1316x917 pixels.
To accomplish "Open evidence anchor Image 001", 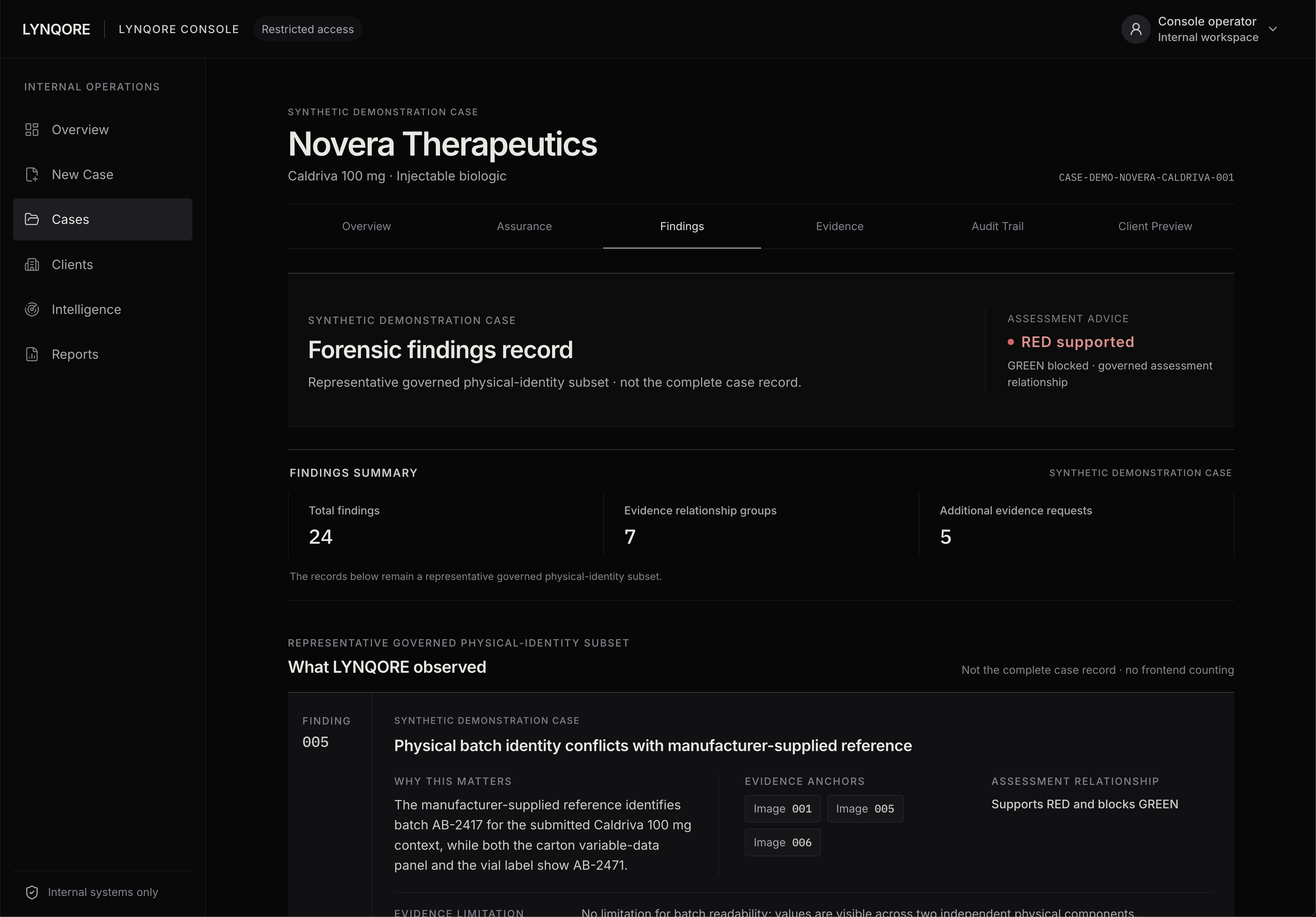I will 782,809.
